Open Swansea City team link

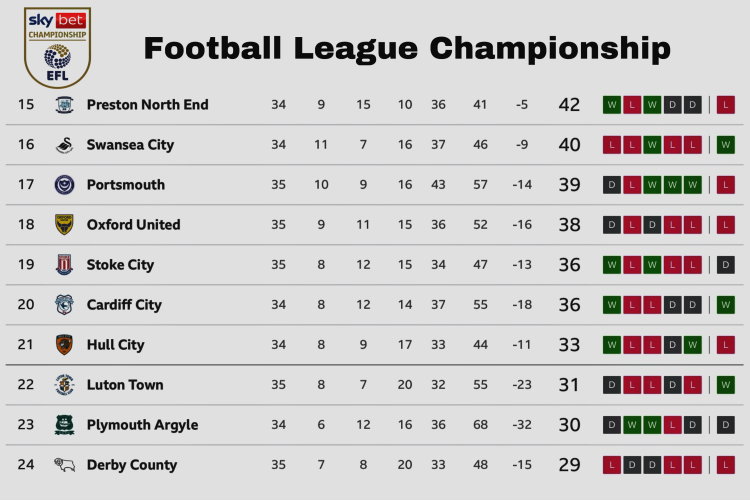click(x=130, y=145)
